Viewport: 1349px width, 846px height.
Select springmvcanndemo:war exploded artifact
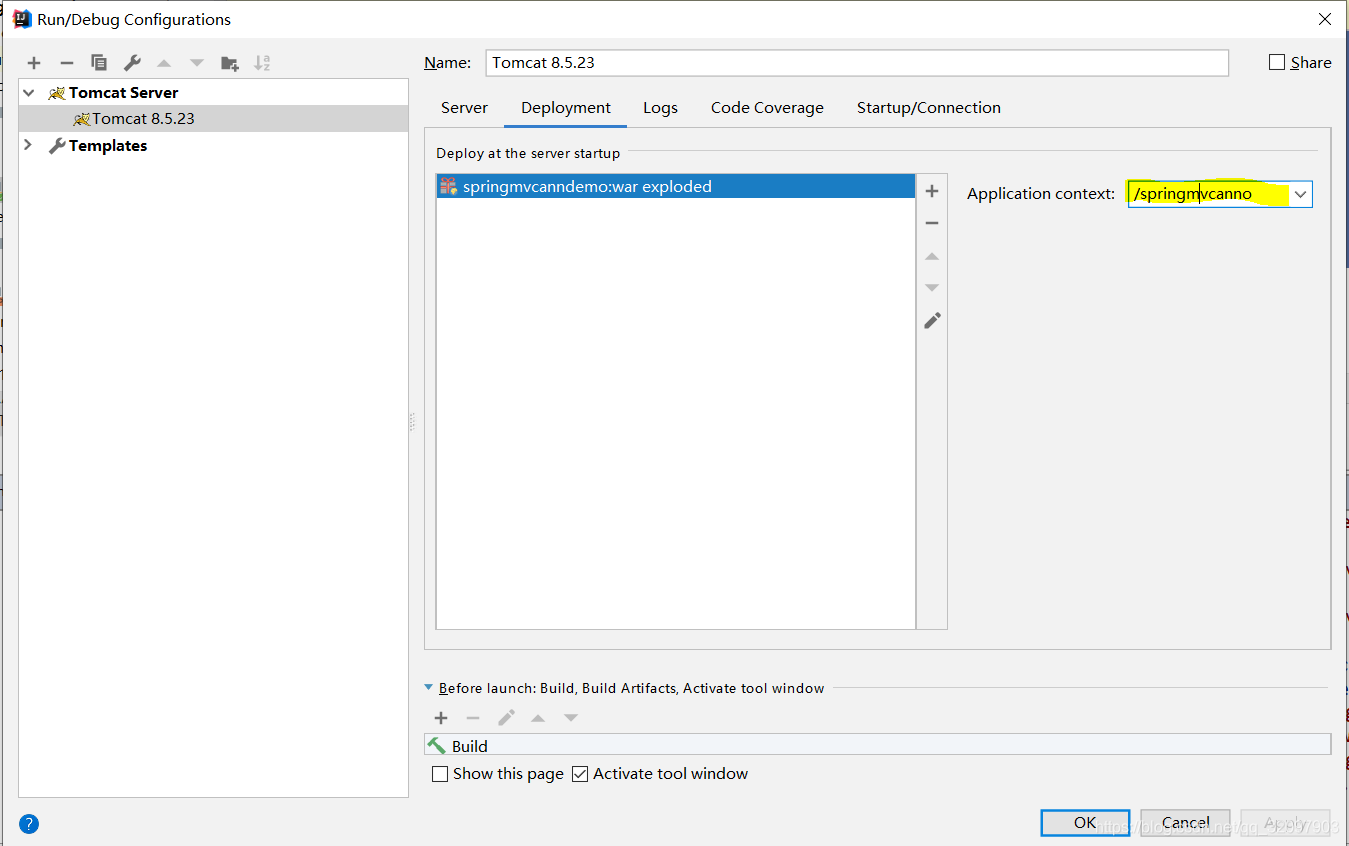(676, 187)
